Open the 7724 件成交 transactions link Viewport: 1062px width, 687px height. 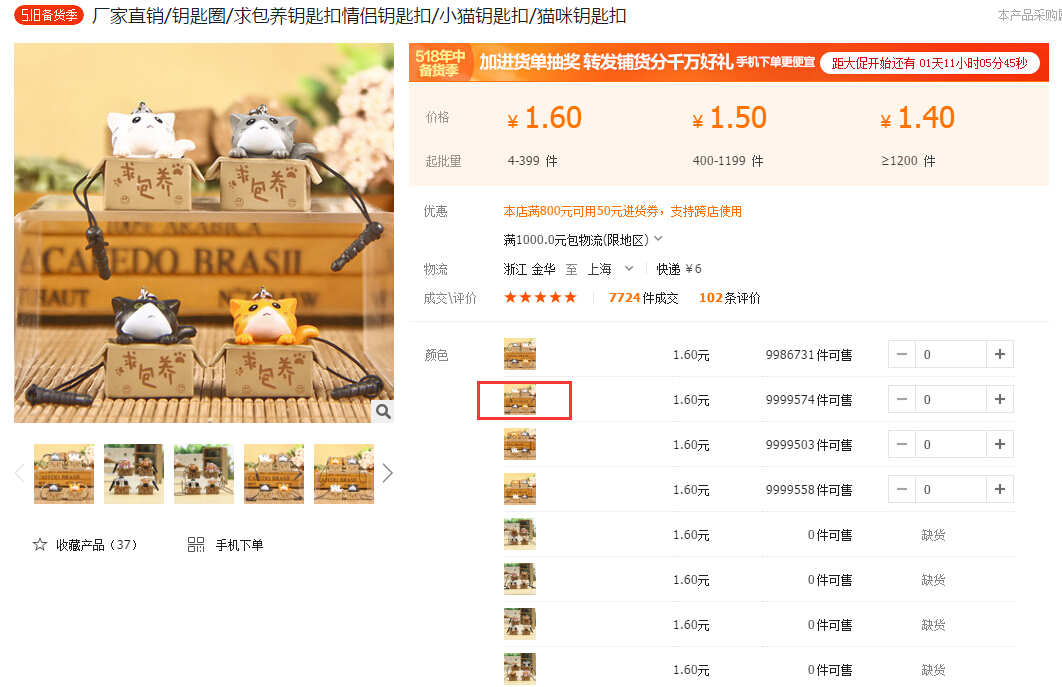click(x=643, y=298)
